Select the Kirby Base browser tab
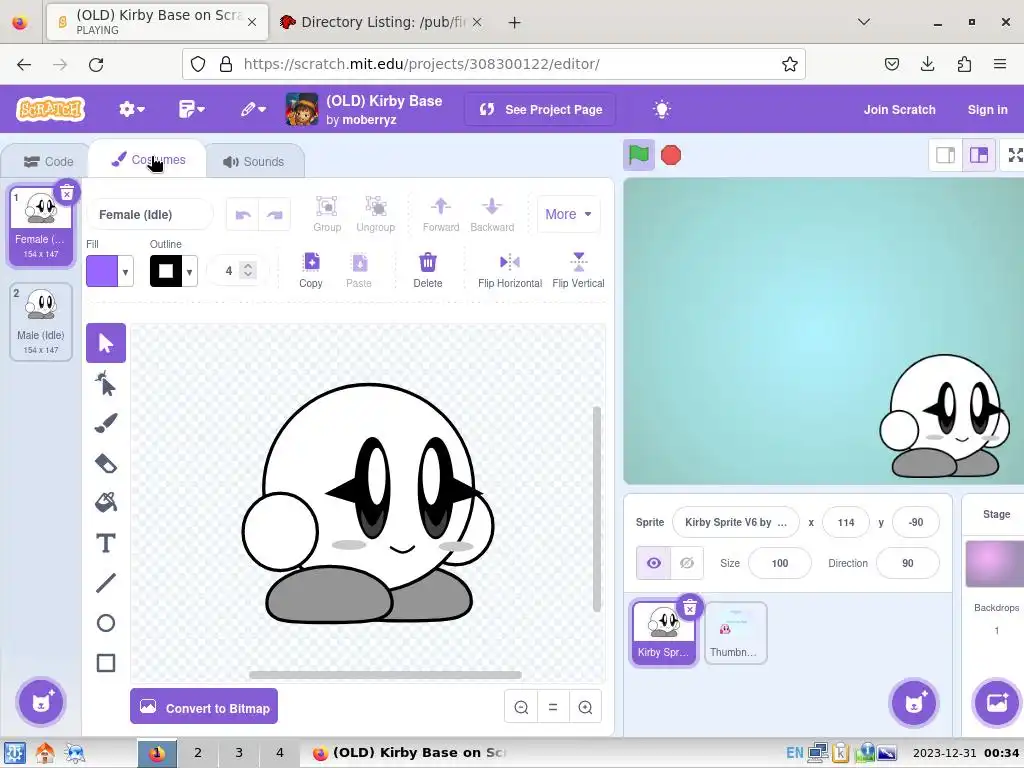 coord(157,22)
